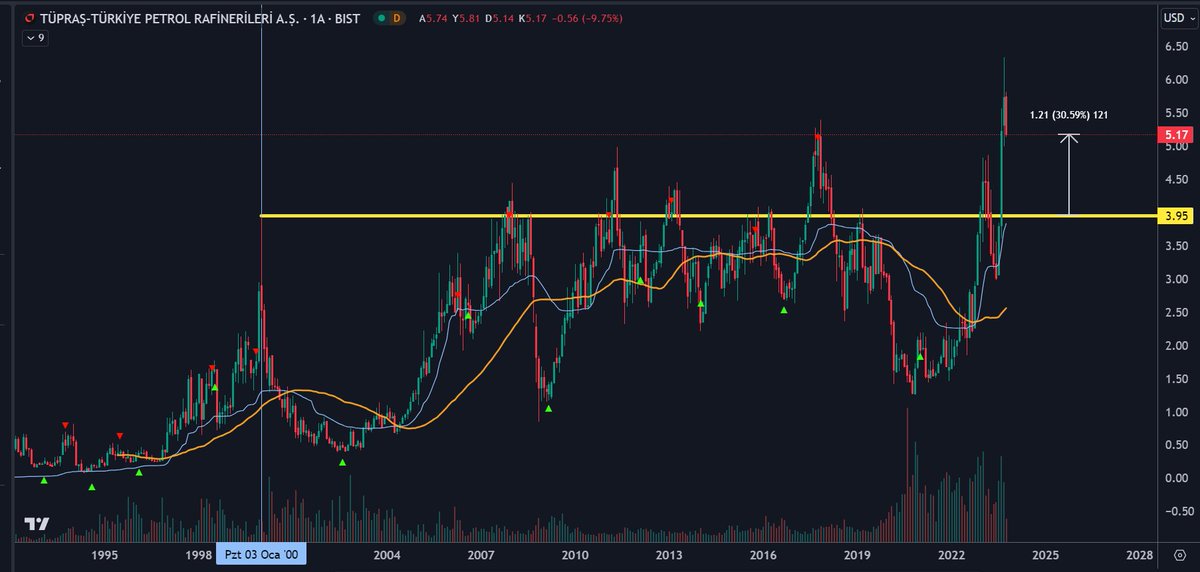Click the 1995 time axis label

[105, 553]
